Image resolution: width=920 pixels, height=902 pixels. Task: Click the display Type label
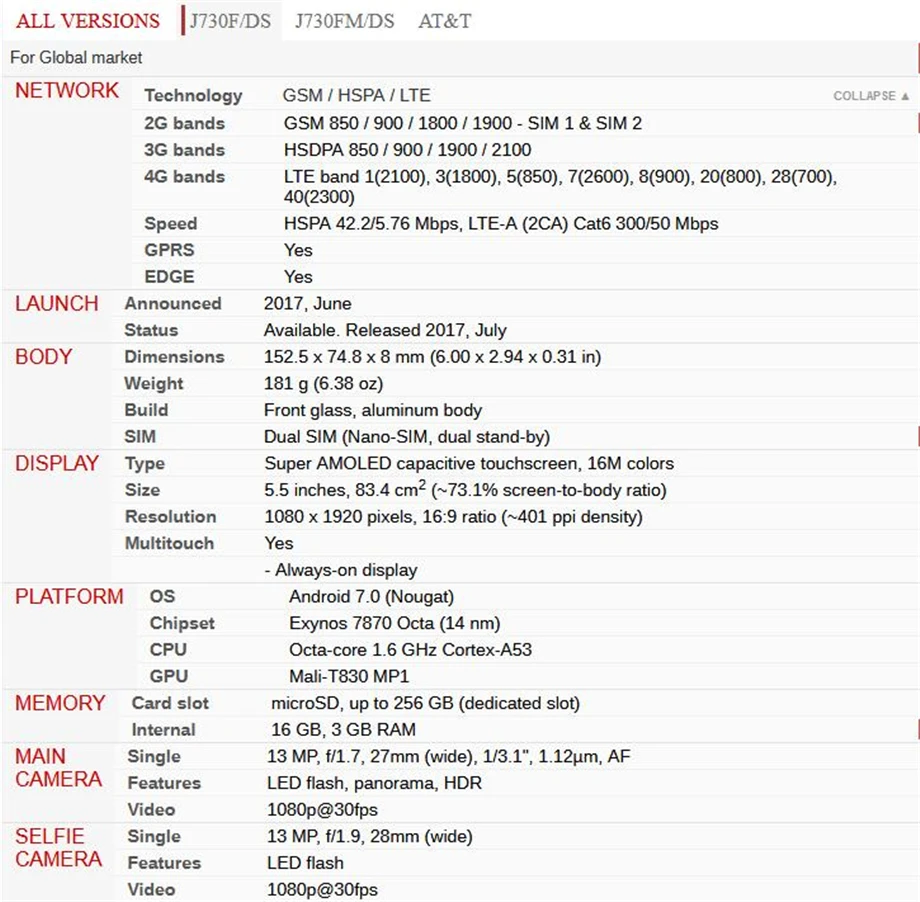click(x=144, y=464)
